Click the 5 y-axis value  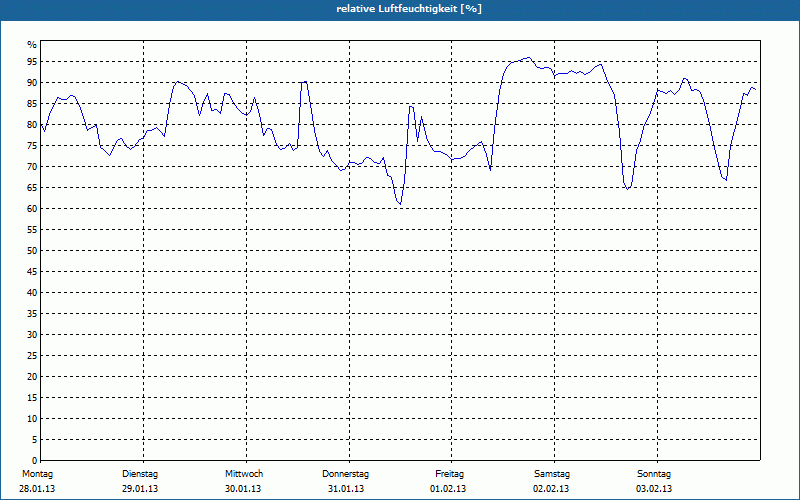[34, 440]
